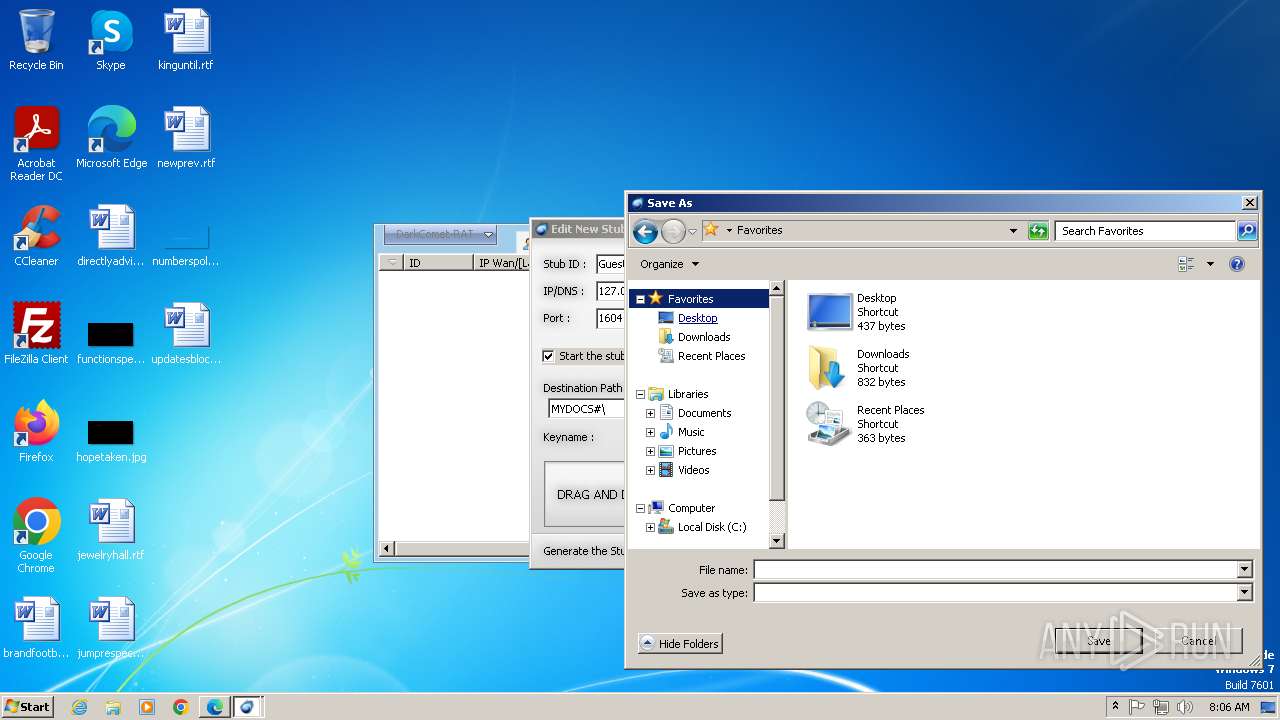Open the DarkComet-RAT dropdown menu
This screenshot has height=720, width=1280.
click(x=441, y=235)
